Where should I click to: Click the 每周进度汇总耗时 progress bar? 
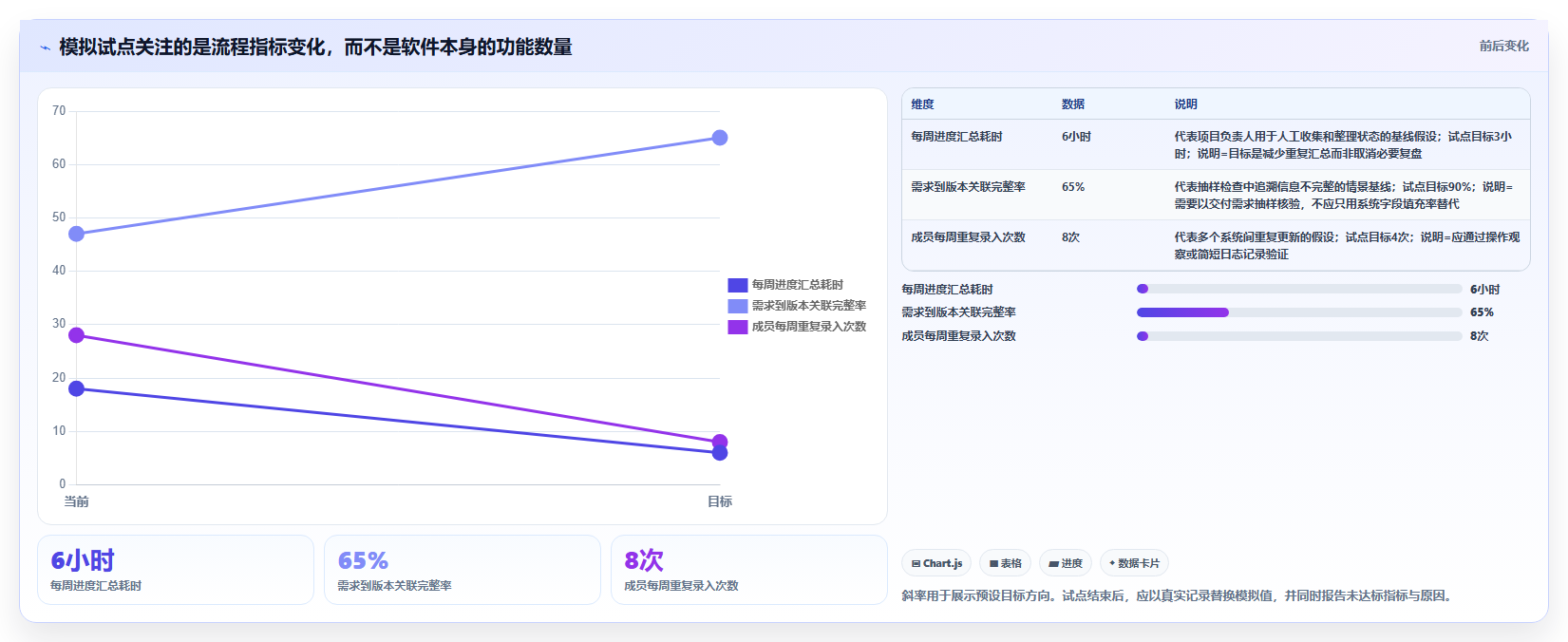(x=1299, y=289)
